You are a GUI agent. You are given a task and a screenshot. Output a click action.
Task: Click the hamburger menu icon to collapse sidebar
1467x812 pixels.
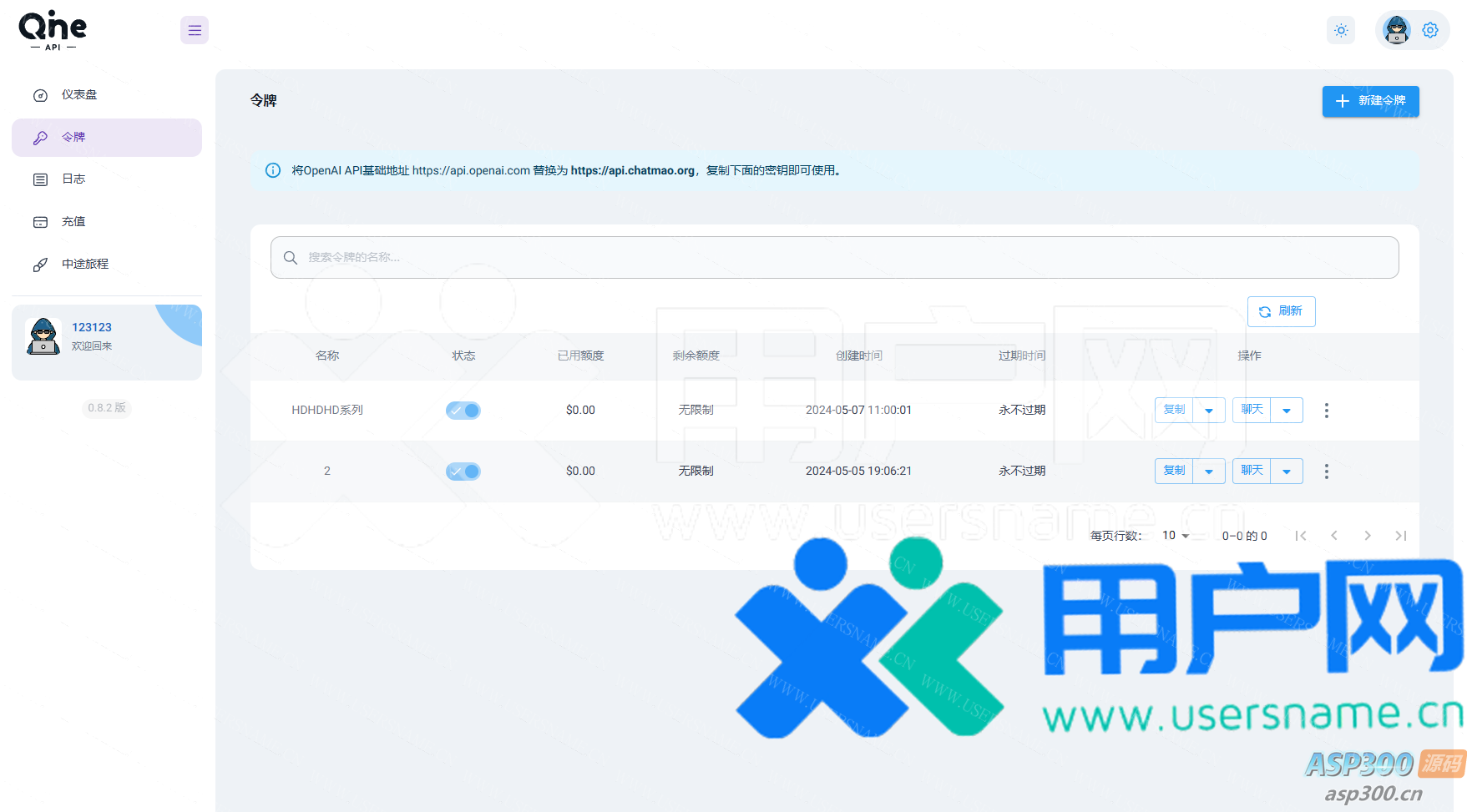coord(195,31)
